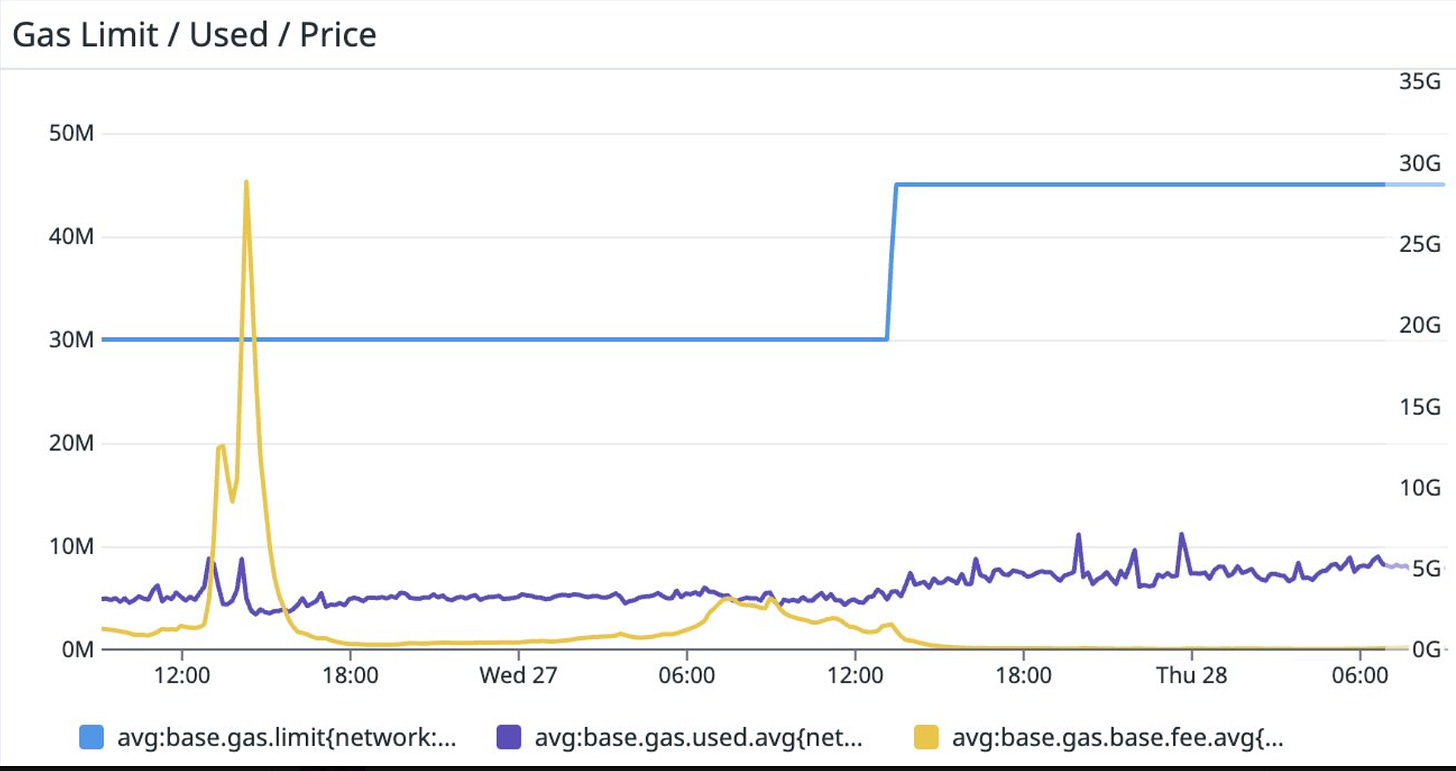This screenshot has height=771, width=1456.
Task: Click the first 18:00 x-axis tick
Action: (350, 675)
